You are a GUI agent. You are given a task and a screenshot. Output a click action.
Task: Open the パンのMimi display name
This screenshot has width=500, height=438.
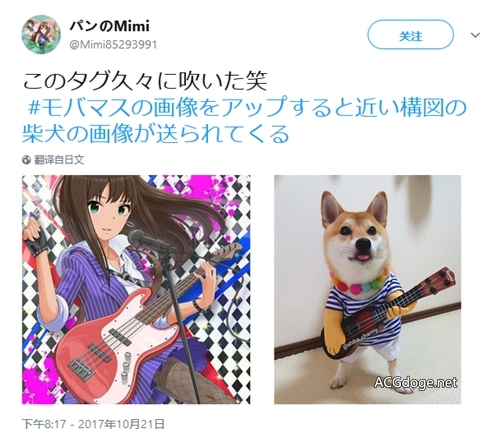click(109, 26)
